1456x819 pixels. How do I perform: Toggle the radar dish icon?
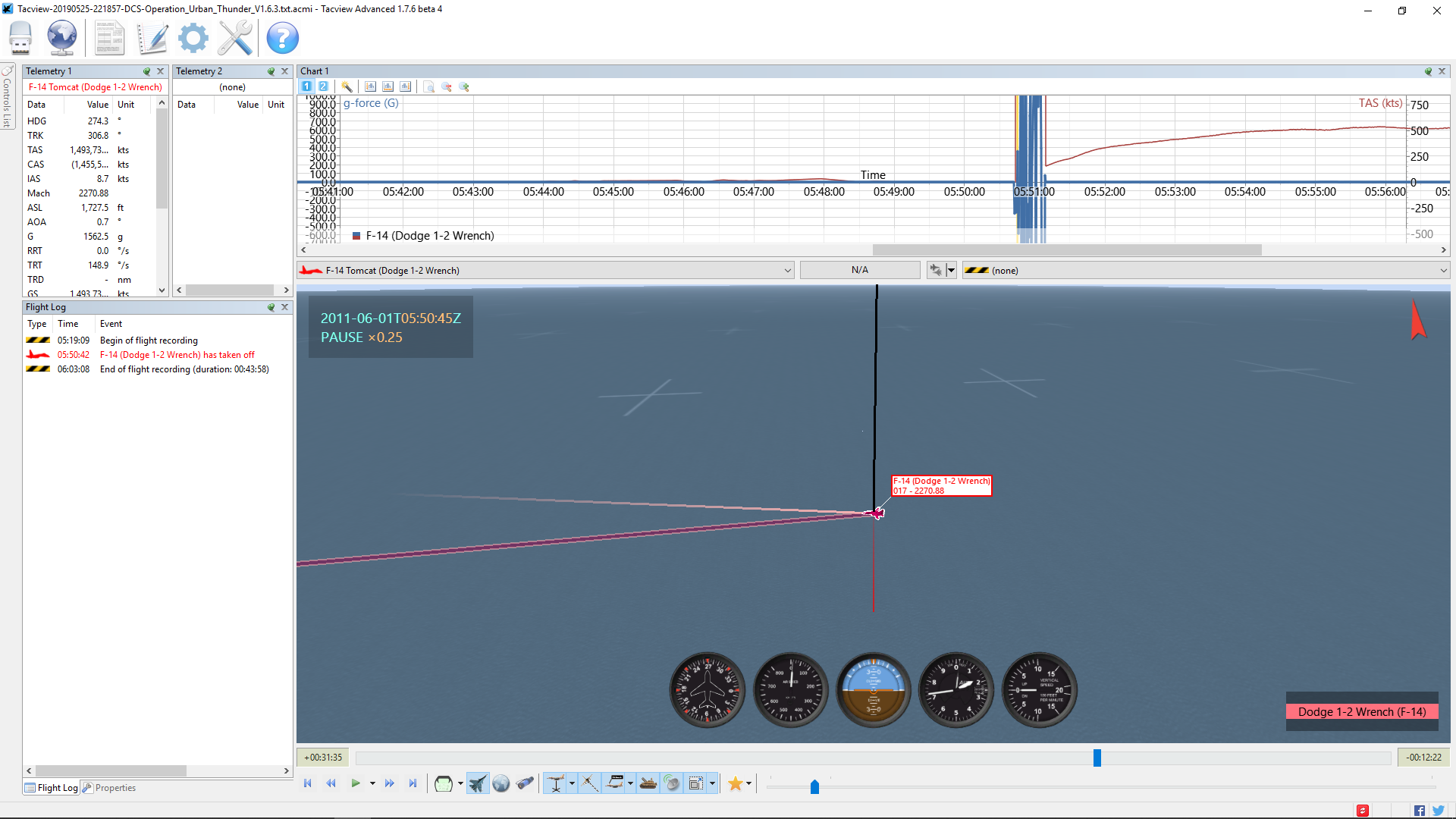[x=672, y=783]
